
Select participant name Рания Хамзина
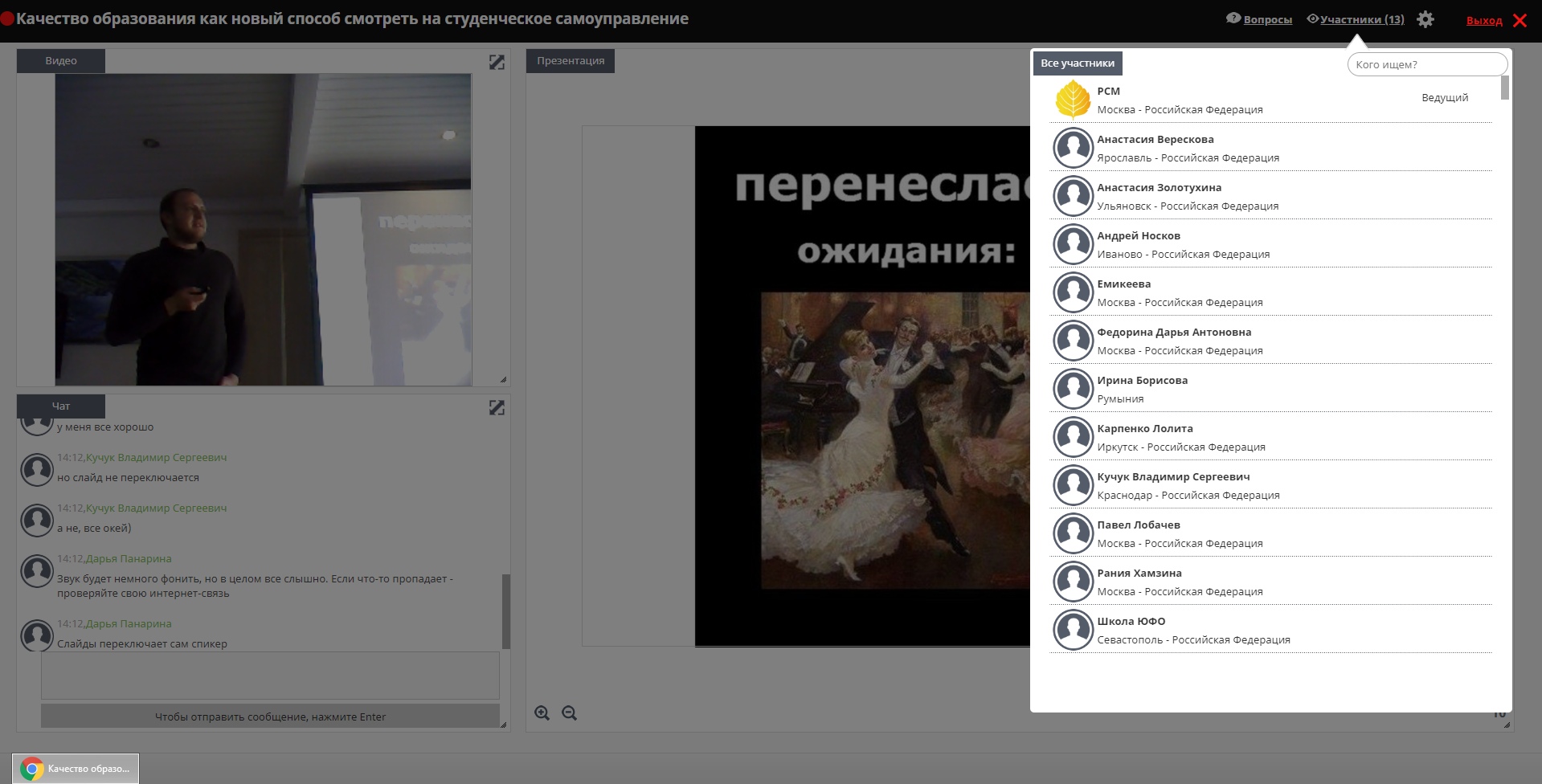point(1139,573)
